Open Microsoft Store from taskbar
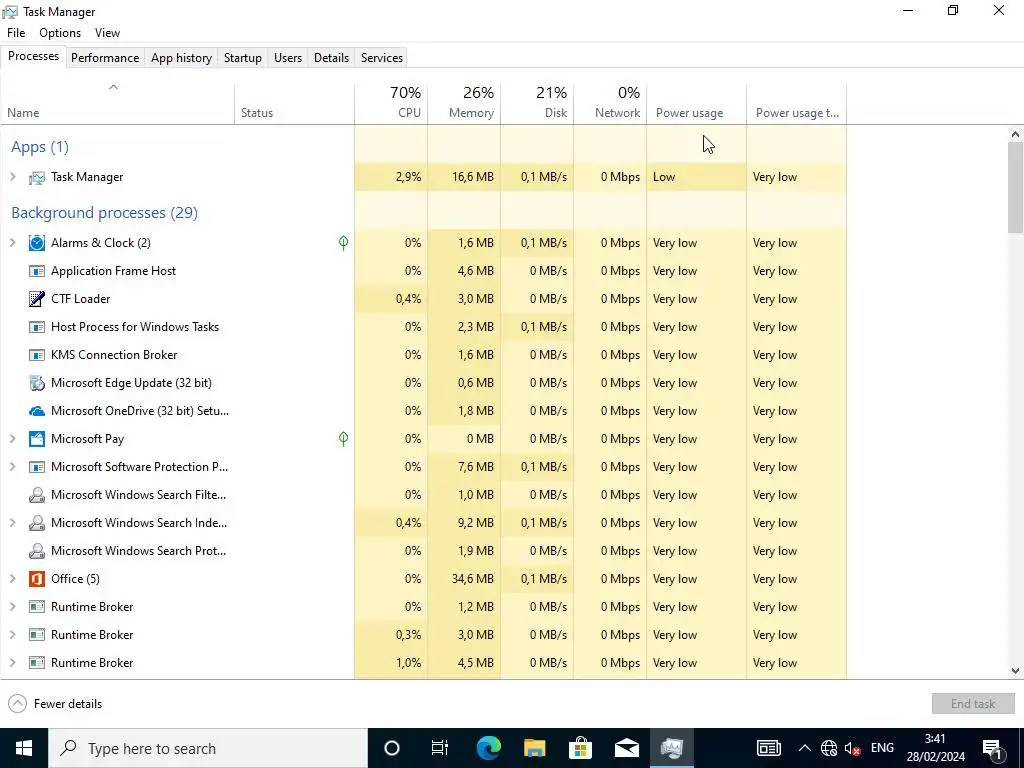Viewport: 1024px width, 768px height. pyautogui.click(x=580, y=748)
